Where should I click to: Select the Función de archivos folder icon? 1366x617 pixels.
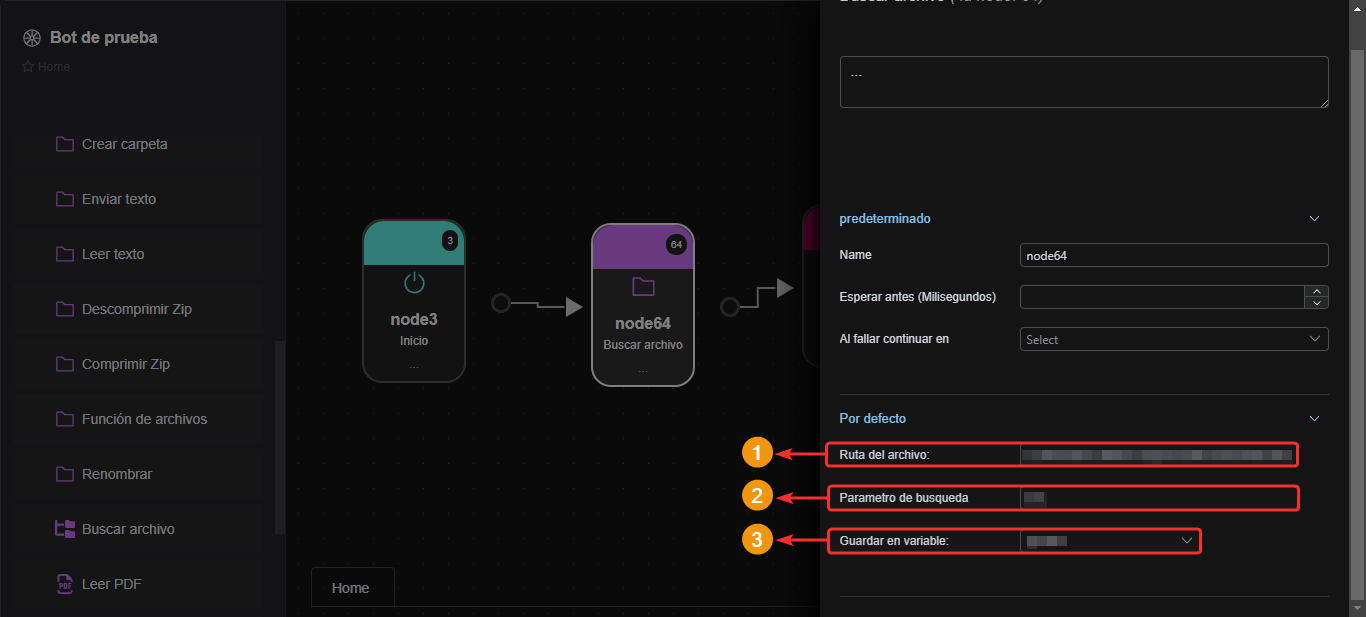65,419
